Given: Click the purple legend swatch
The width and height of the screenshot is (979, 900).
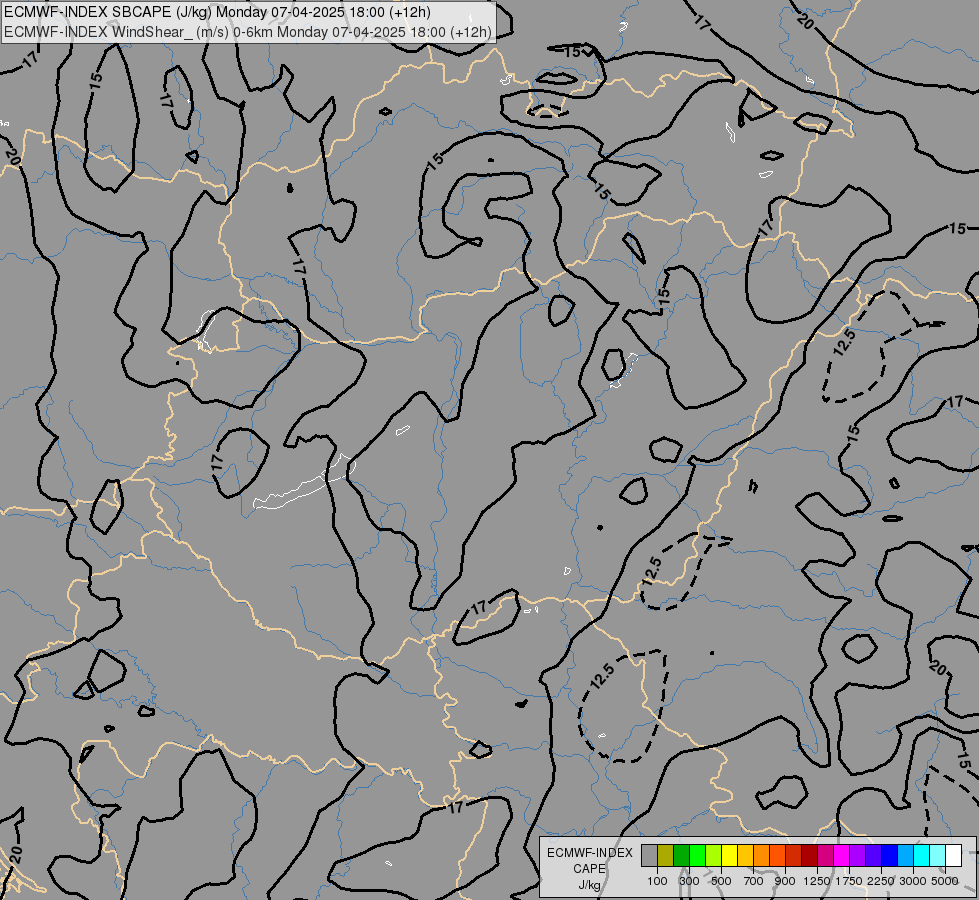Looking at the screenshot, I should pyautogui.click(x=857, y=855).
